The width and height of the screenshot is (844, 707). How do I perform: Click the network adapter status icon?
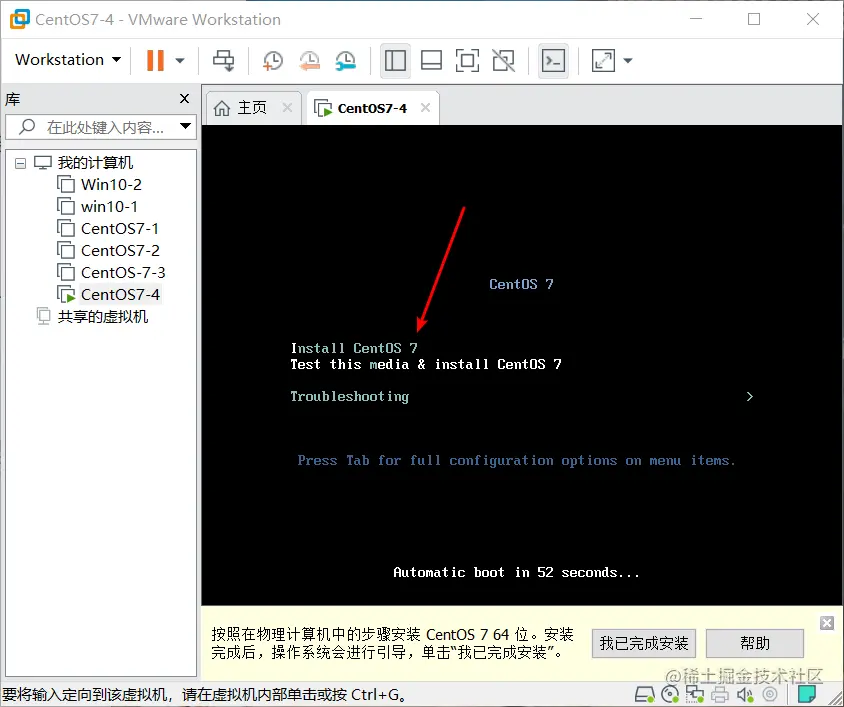pos(695,695)
